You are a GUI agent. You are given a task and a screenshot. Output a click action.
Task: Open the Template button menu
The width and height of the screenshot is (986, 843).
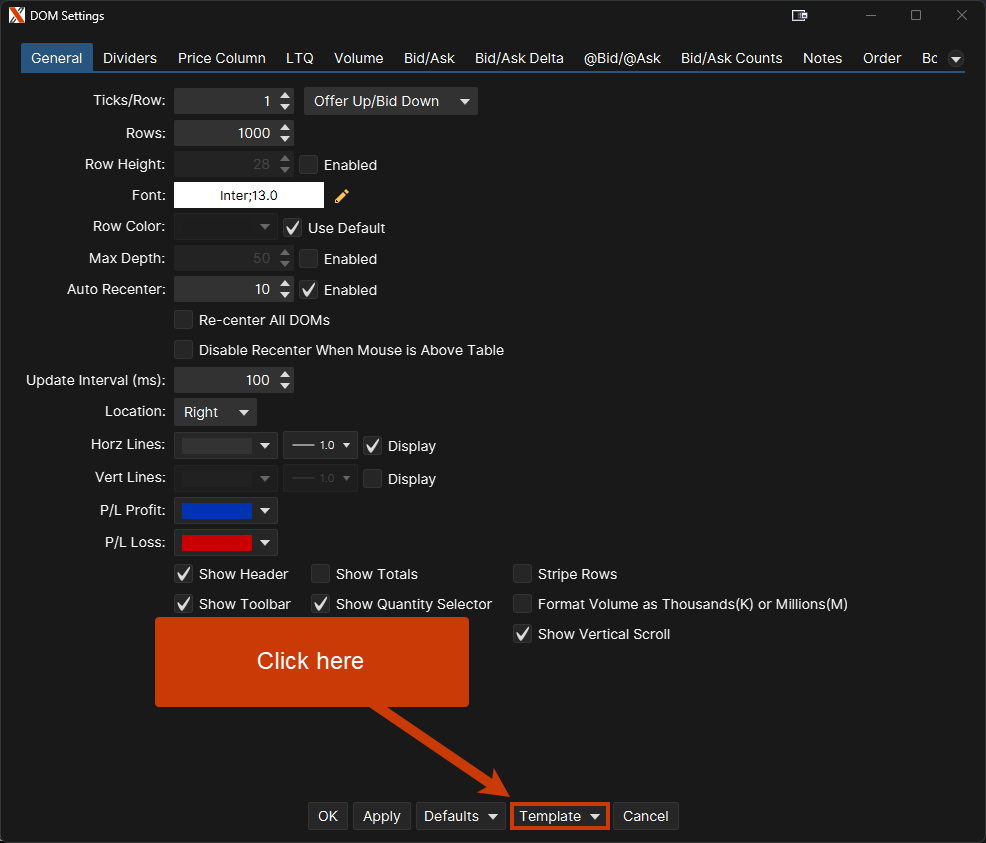[559, 816]
